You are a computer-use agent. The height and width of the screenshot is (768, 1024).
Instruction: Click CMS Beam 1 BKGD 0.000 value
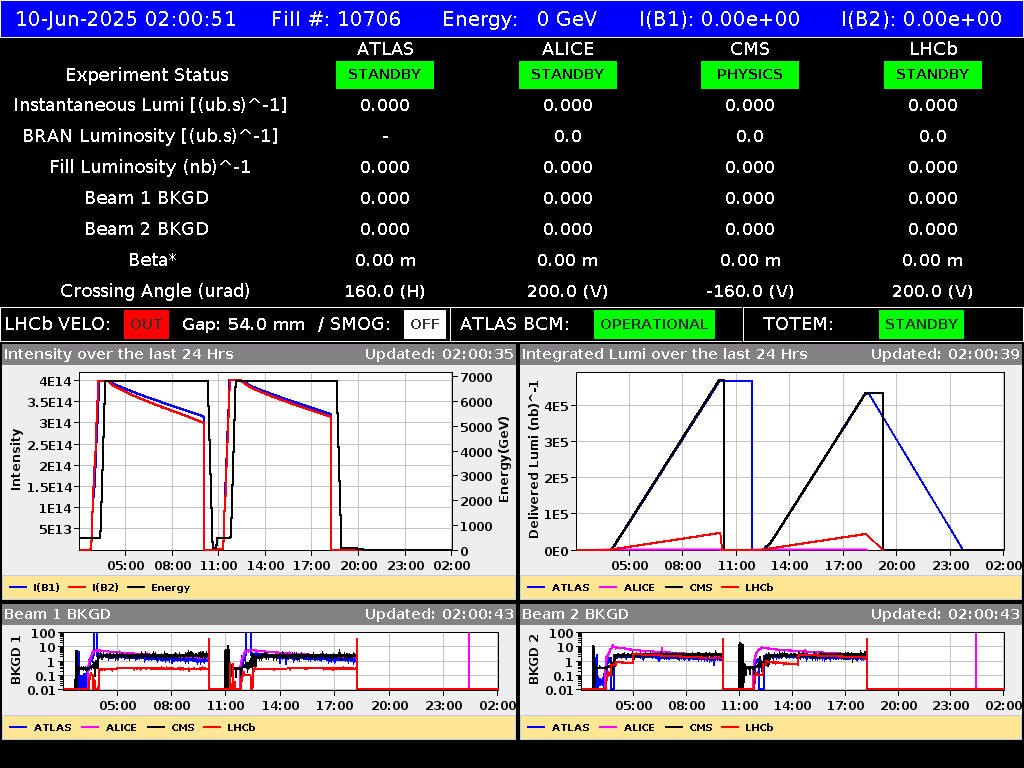pyautogui.click(x=750, y=198)
